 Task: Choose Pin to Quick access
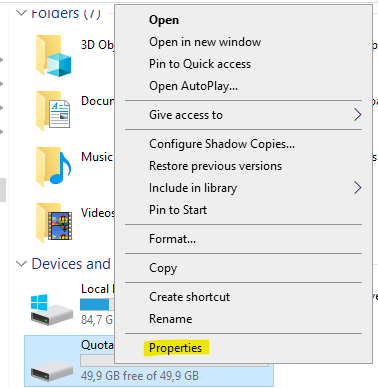pyautogui.click(x=200, y=64)
